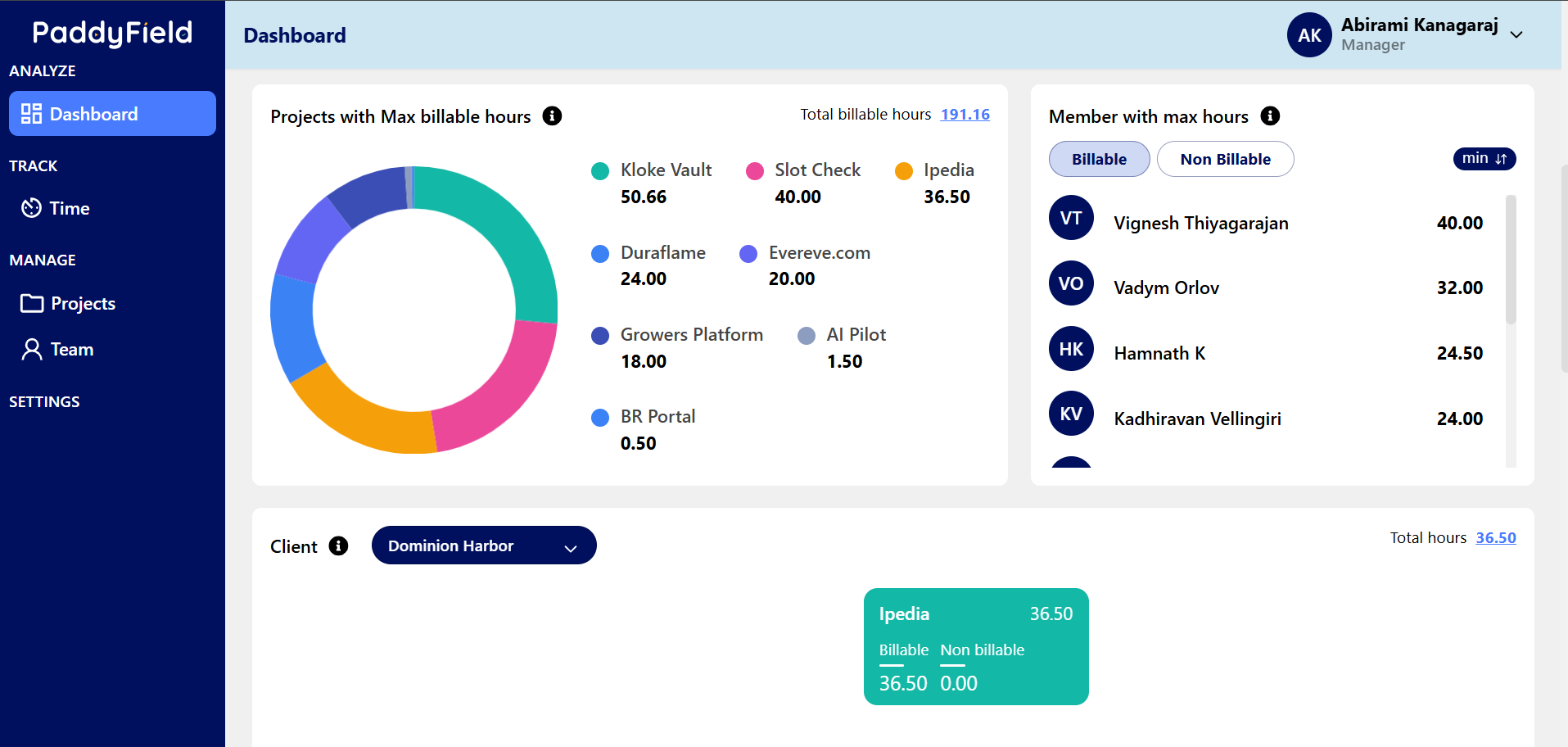Click Hamnath K's 24.50 hours value

(1460, 353)
